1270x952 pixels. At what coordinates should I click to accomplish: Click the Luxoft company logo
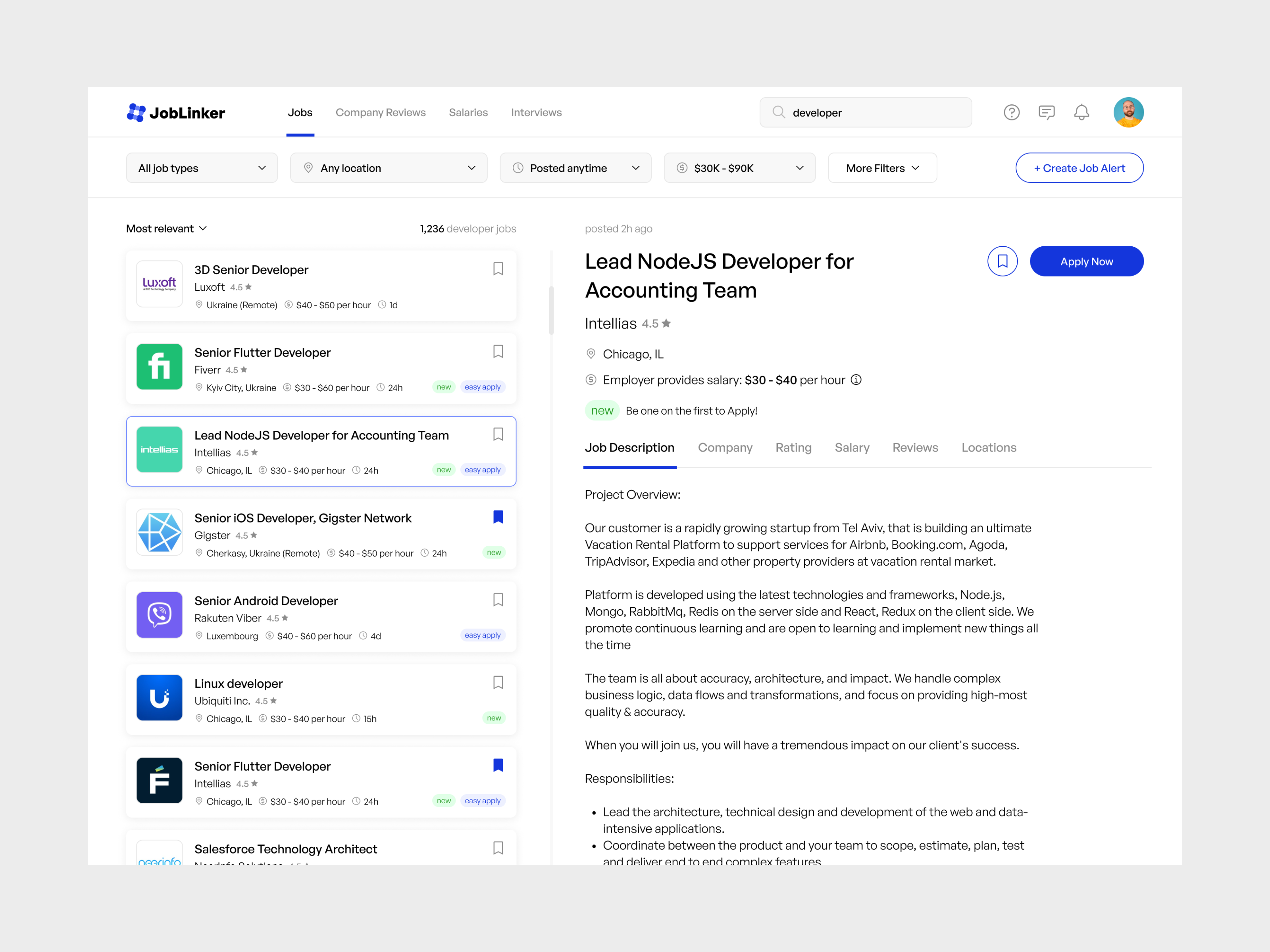pyautogui.click(x=160, y=284)
